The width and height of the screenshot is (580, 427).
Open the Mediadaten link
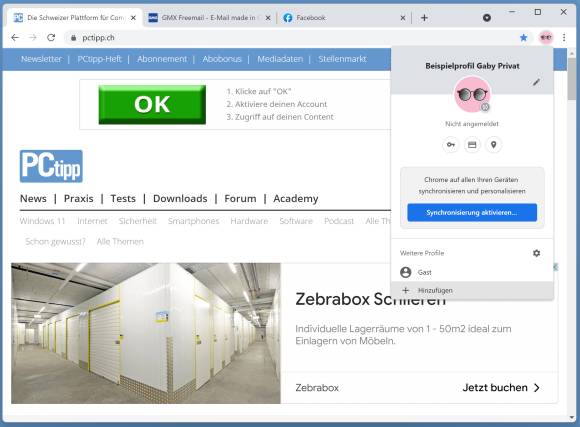tap(280, 59)
